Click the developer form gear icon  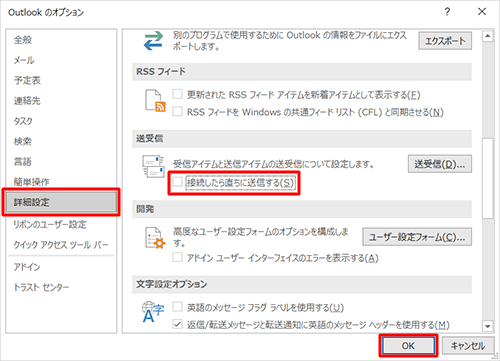coord(155,238)
